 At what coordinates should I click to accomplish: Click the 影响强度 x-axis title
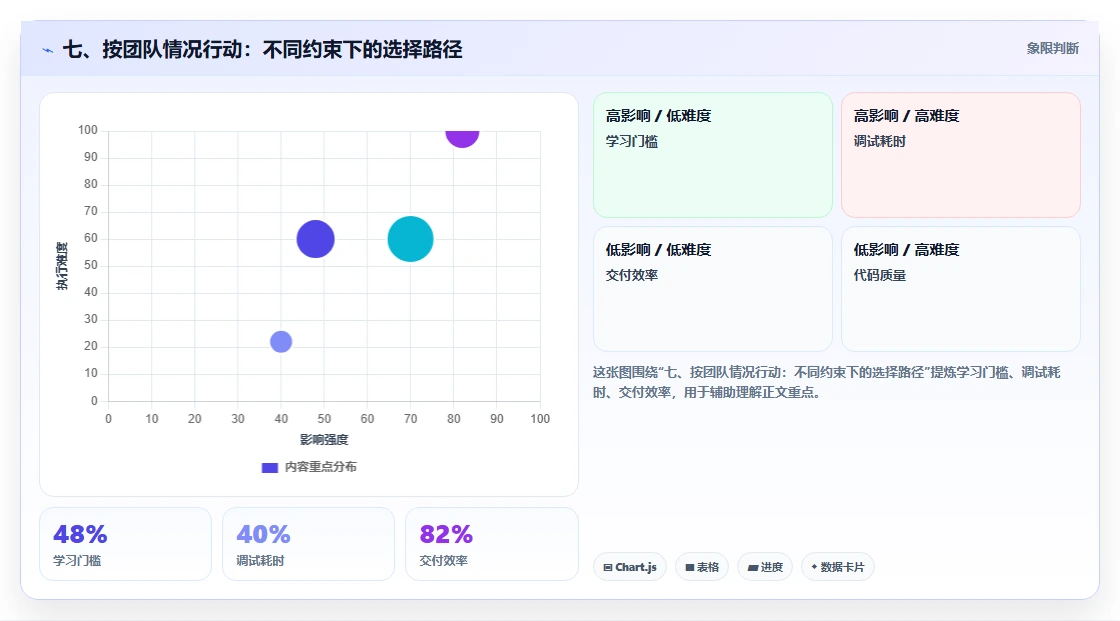pos(324,439)
